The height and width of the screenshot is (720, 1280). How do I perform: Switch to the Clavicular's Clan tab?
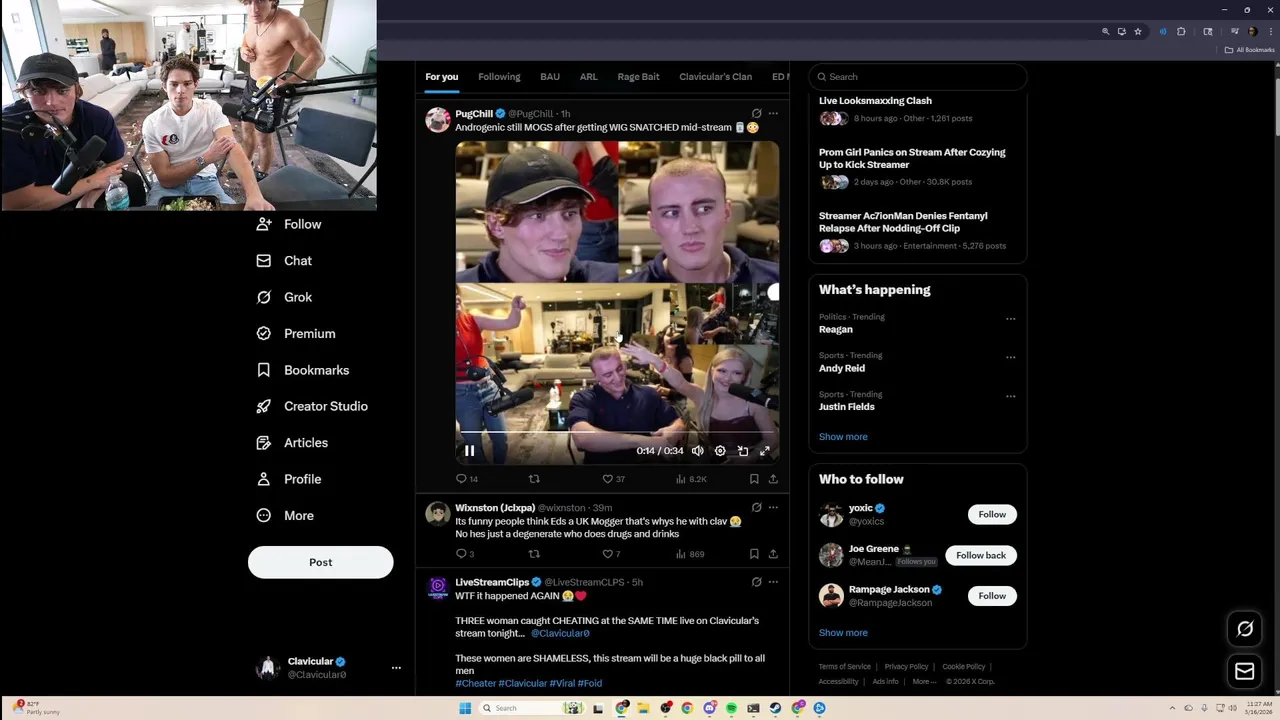click(x=715, y=77)
